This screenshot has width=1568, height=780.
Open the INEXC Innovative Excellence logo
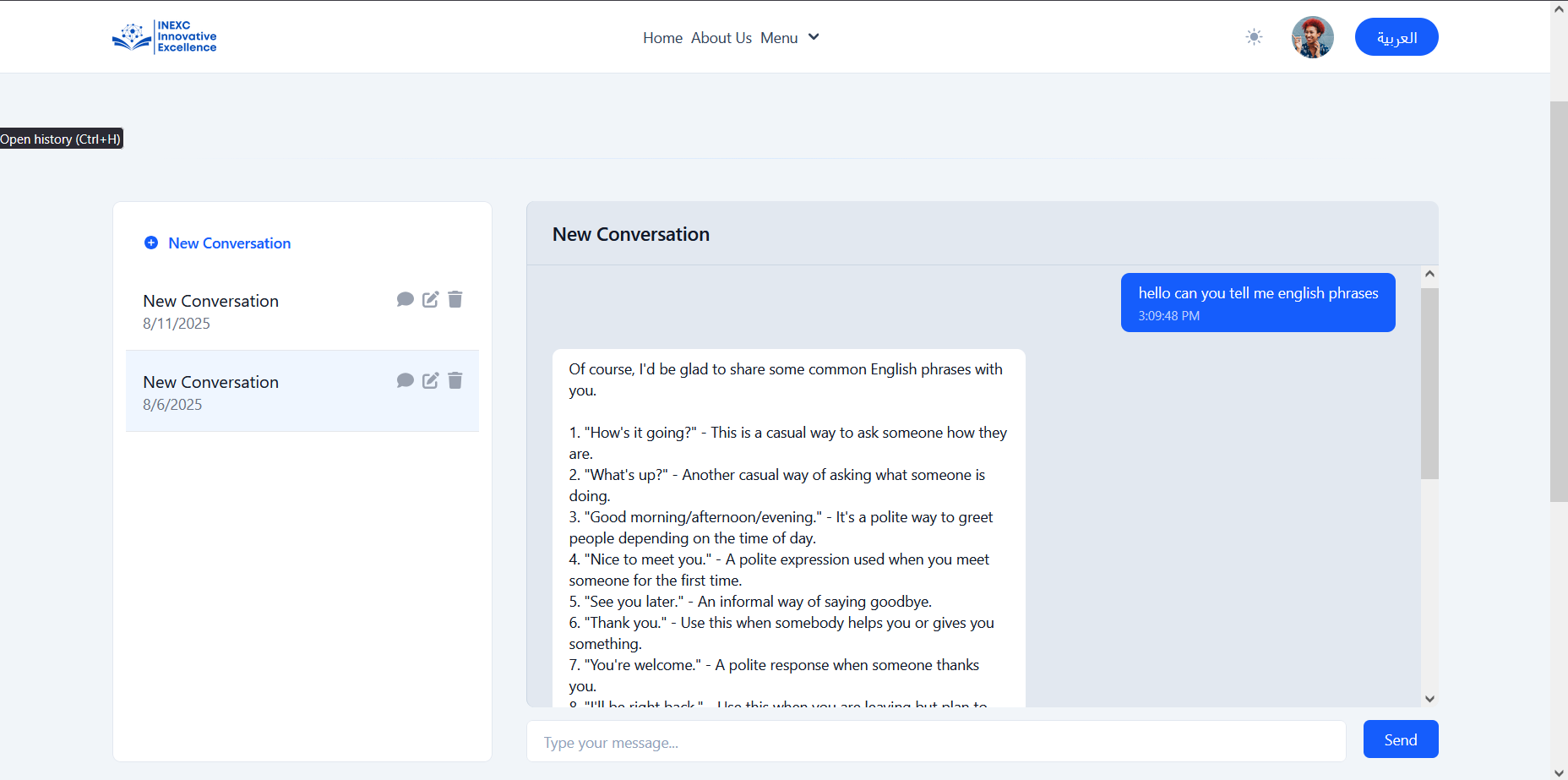tap(165, 37)
